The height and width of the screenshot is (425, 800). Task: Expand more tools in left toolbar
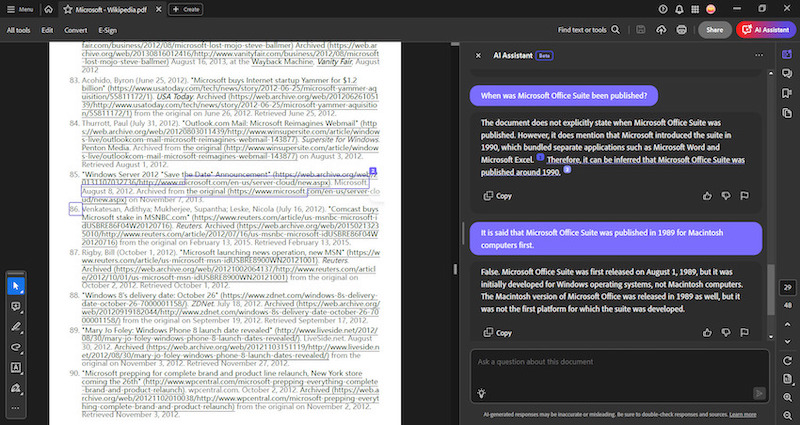pos(15,409)
